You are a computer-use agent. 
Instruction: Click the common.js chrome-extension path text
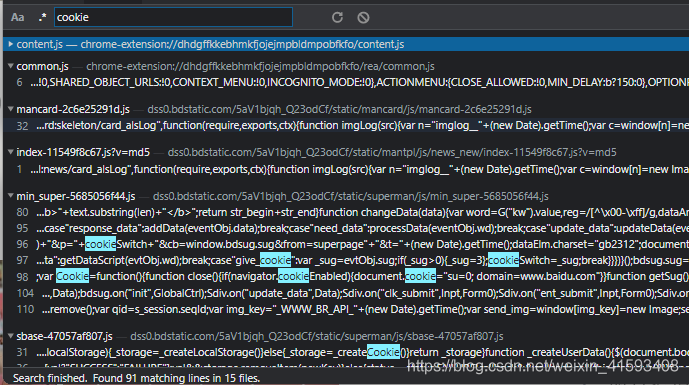[x=260, y=66]
